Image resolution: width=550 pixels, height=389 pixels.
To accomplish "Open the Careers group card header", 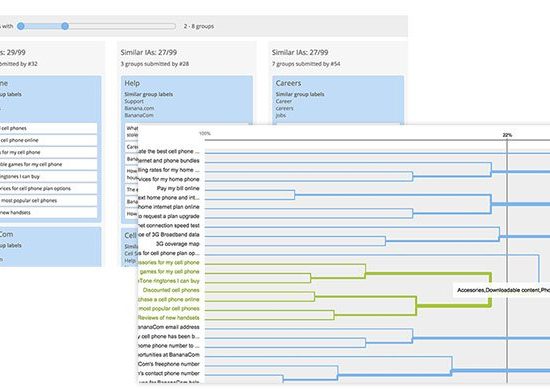I will 288,83.
